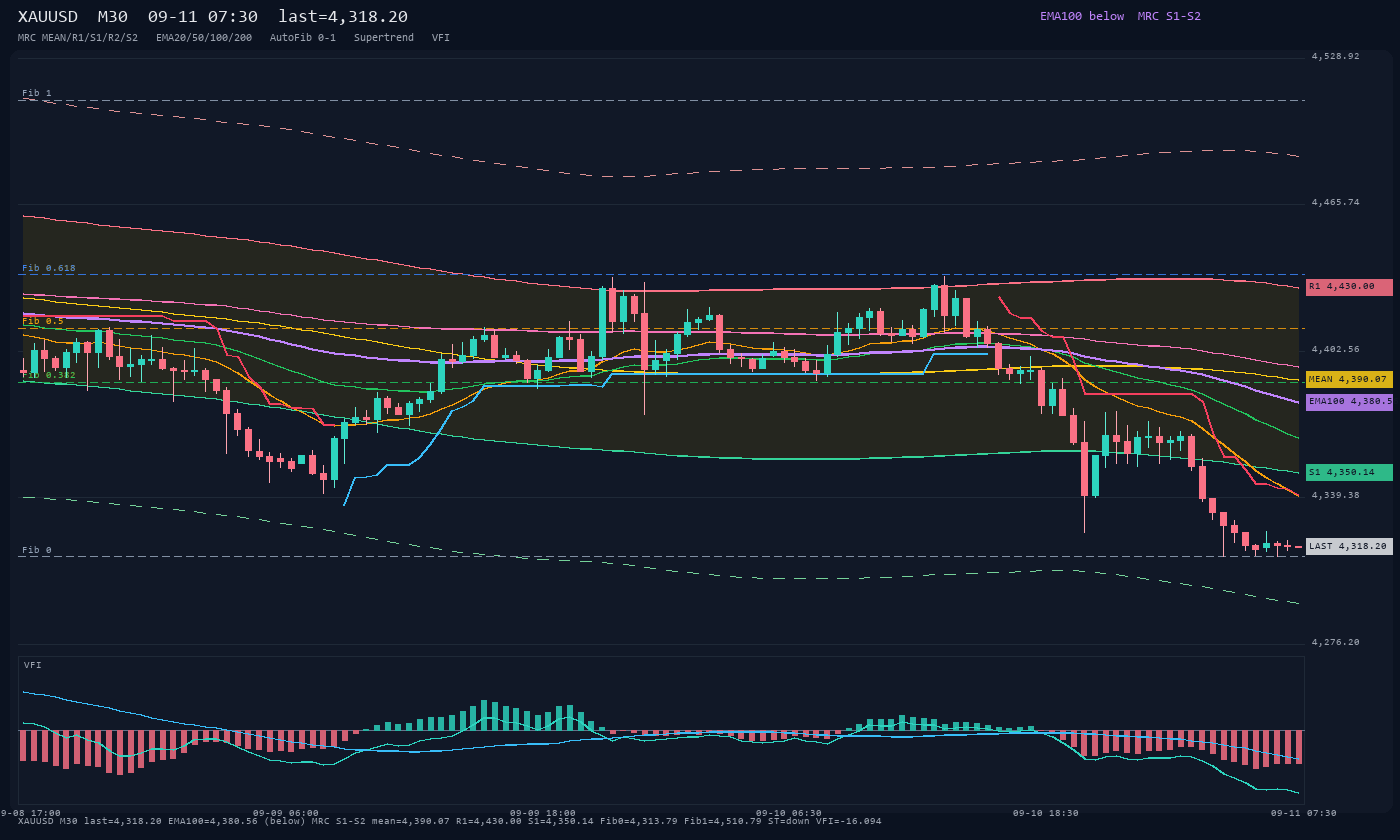This screenshot has height=840, width=1400.
Task: Click the XAUUSD symbol in the chart title
Action: (x=48, y=17)
